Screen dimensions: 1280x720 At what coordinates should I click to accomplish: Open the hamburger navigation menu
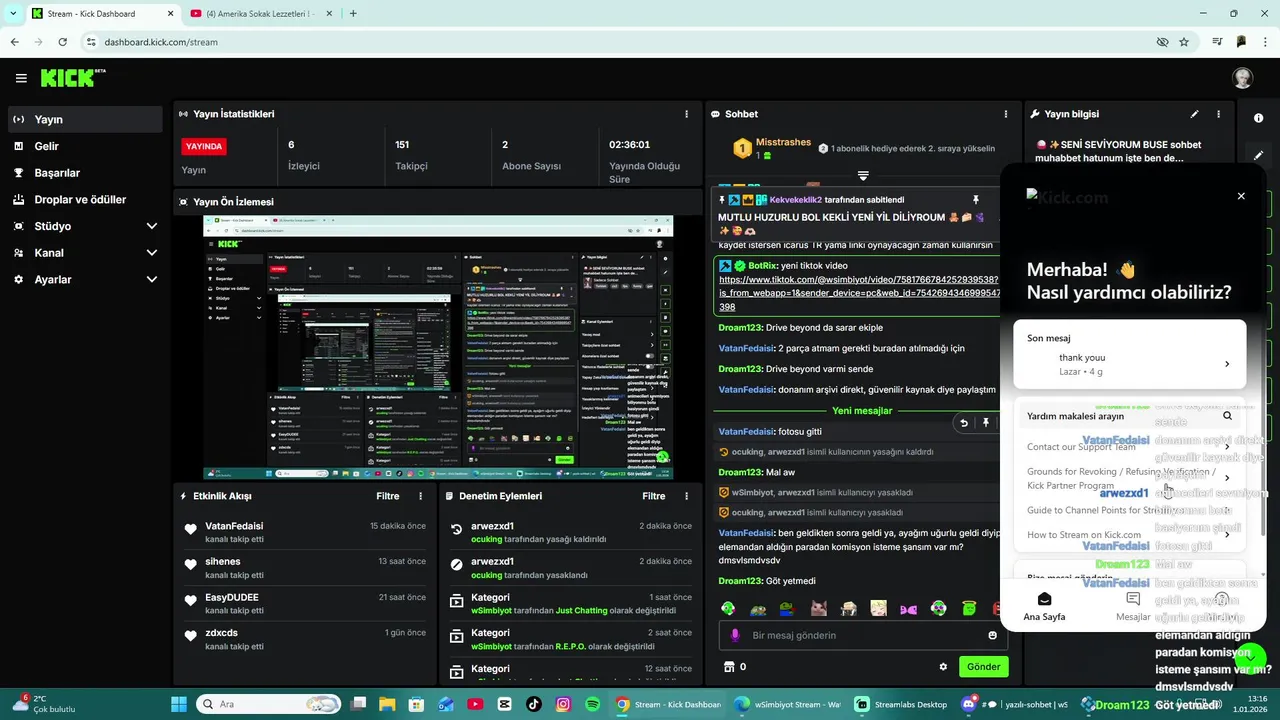21,78
